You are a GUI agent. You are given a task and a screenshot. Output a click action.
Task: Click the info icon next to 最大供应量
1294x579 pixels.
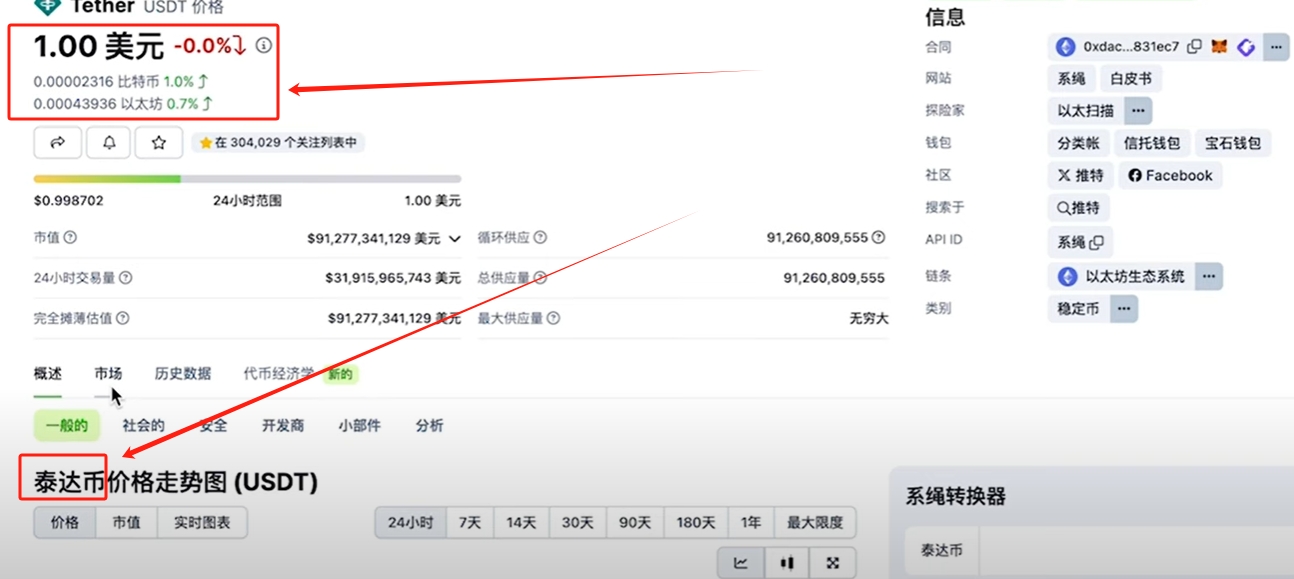[x=553, y=318]
